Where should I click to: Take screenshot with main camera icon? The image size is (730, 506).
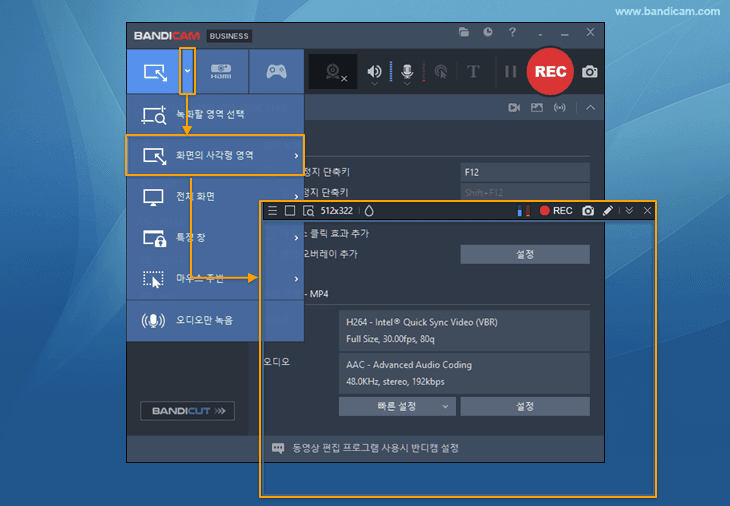(x=589, y=72)
